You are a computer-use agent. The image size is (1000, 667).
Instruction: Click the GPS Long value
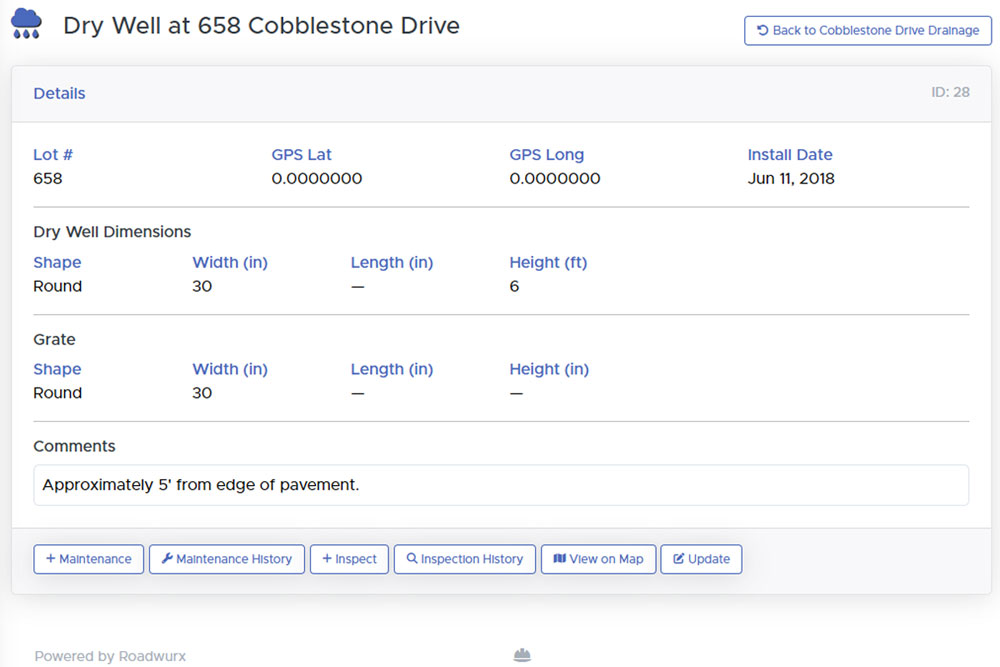pyautogui.click(x=554, y=179)
